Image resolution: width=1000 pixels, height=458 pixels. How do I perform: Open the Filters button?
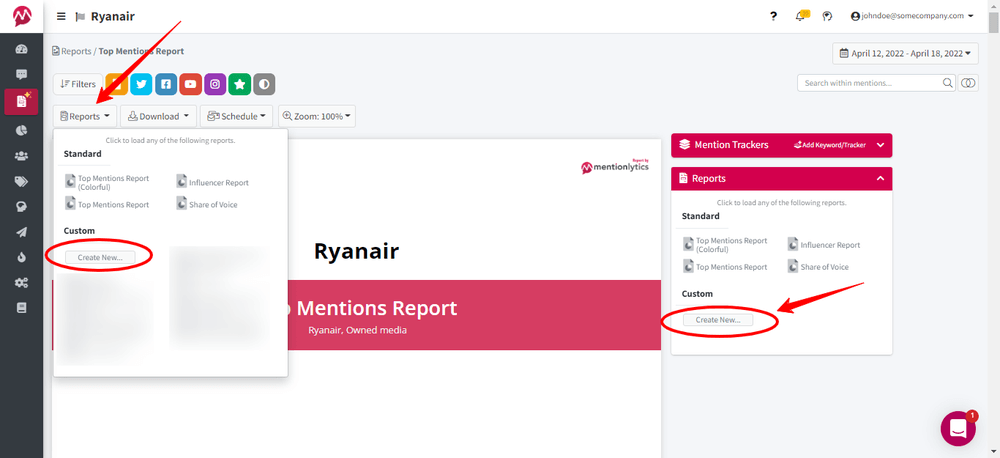78,84
